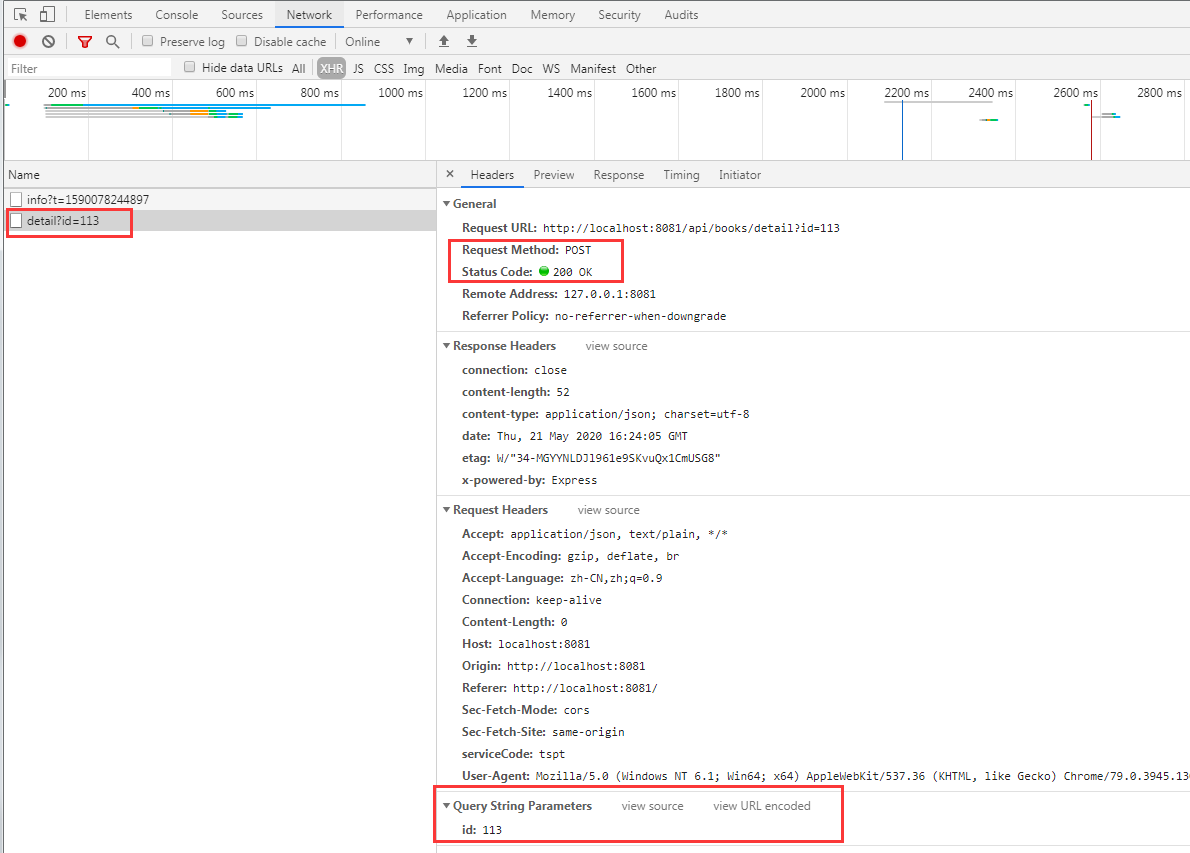Switch to the Elements panel

coord(109,14)
